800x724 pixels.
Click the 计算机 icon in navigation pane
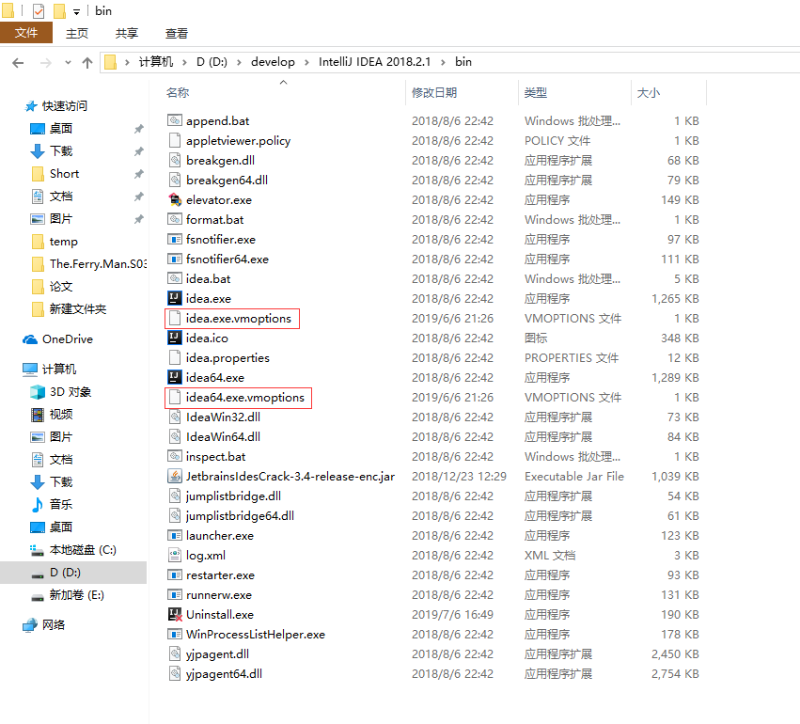(x=30, y=369)
